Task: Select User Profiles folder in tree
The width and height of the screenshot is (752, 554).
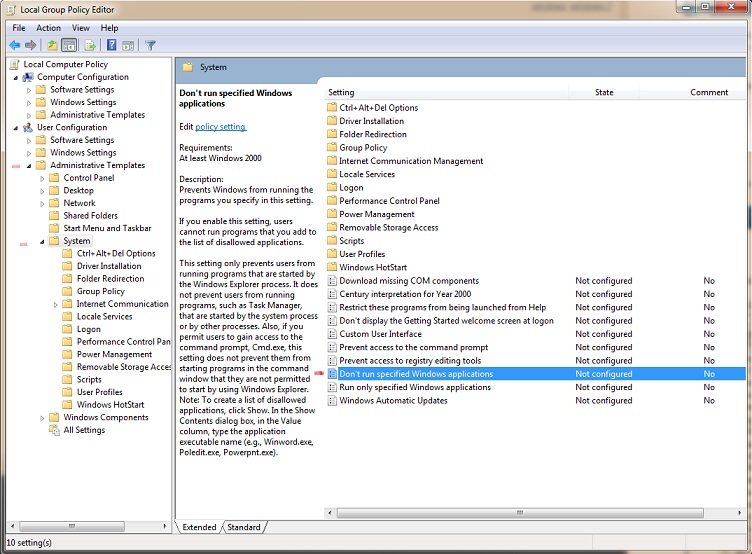Action: tap(99, 392)
